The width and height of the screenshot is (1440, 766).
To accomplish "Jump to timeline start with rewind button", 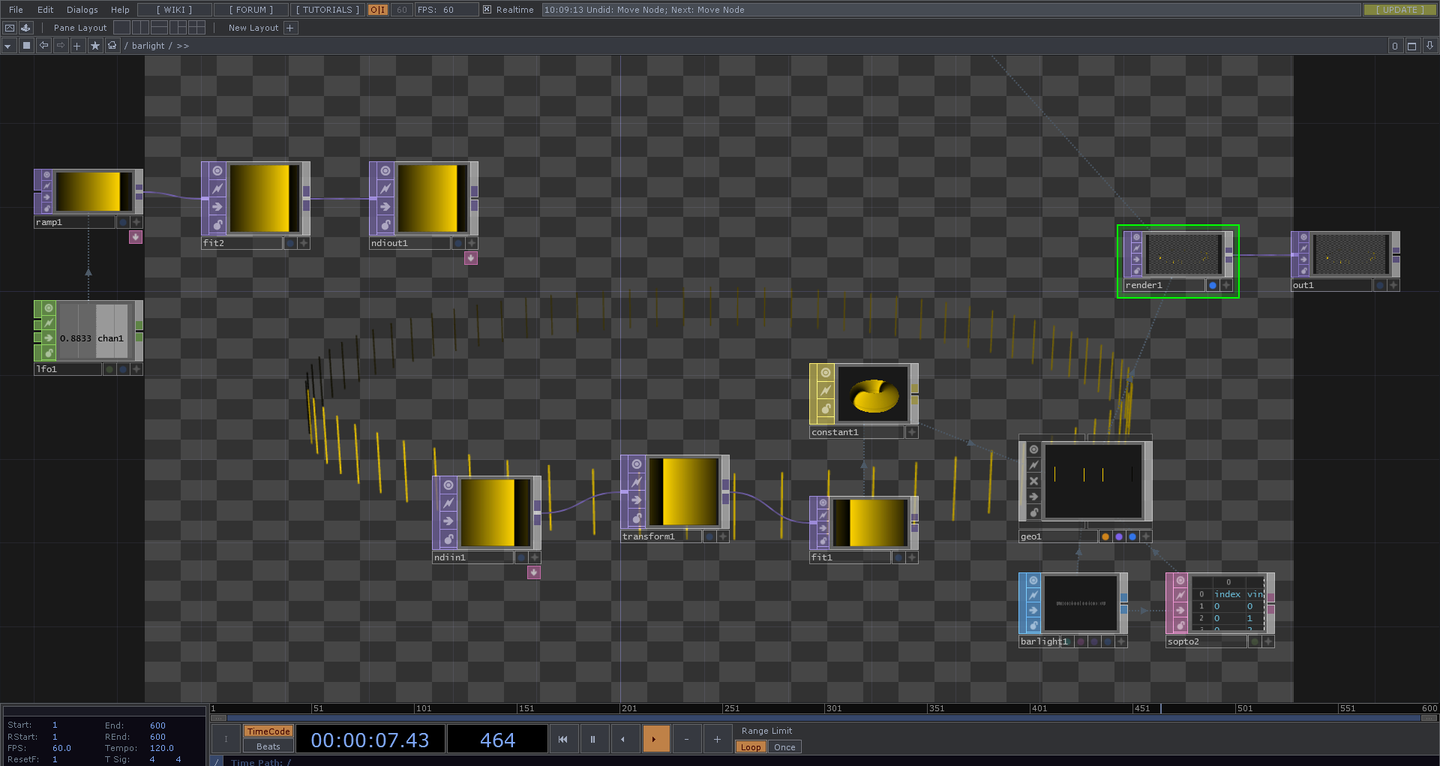I will [x=563, y=740].
